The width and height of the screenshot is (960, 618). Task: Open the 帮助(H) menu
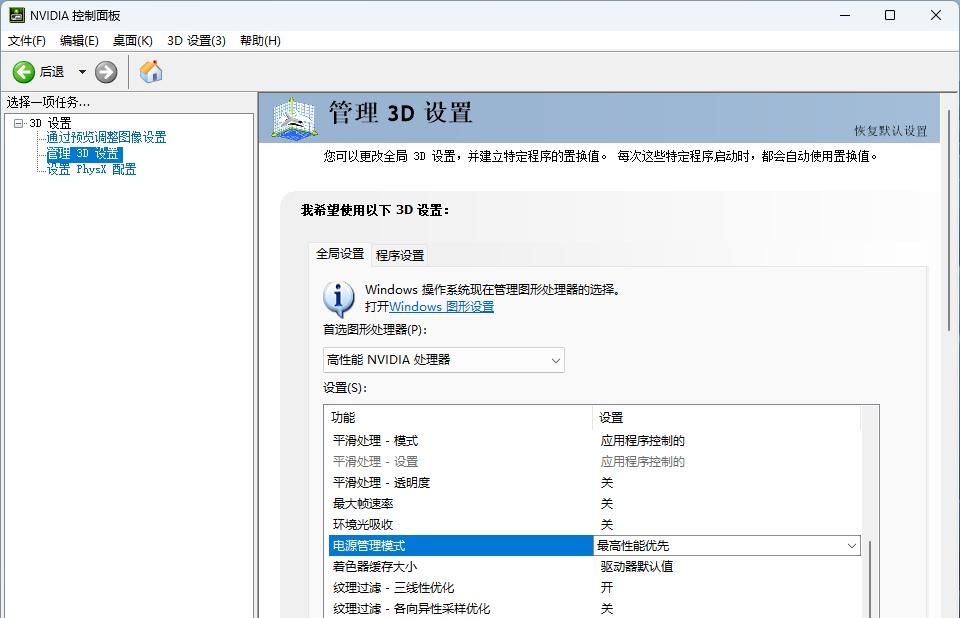pos(260,40)
